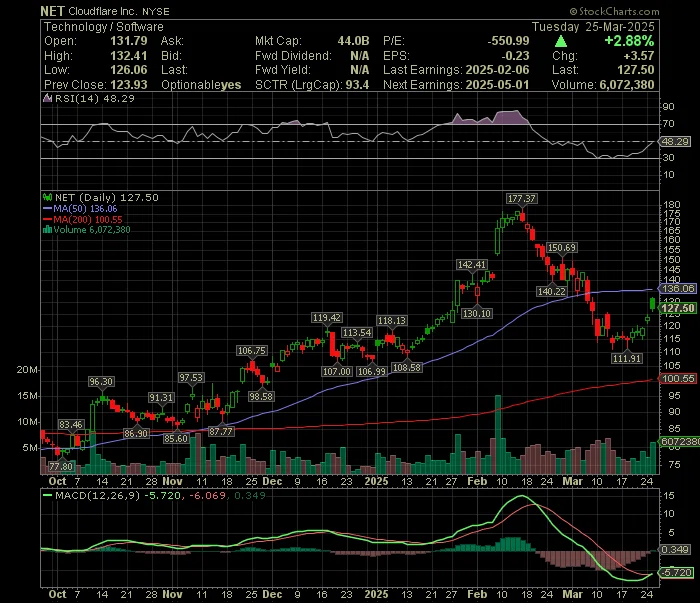700x603 pixels.
Task: Click the 140.22 price label
Action: pyautogui.click(x=552, y=291)
